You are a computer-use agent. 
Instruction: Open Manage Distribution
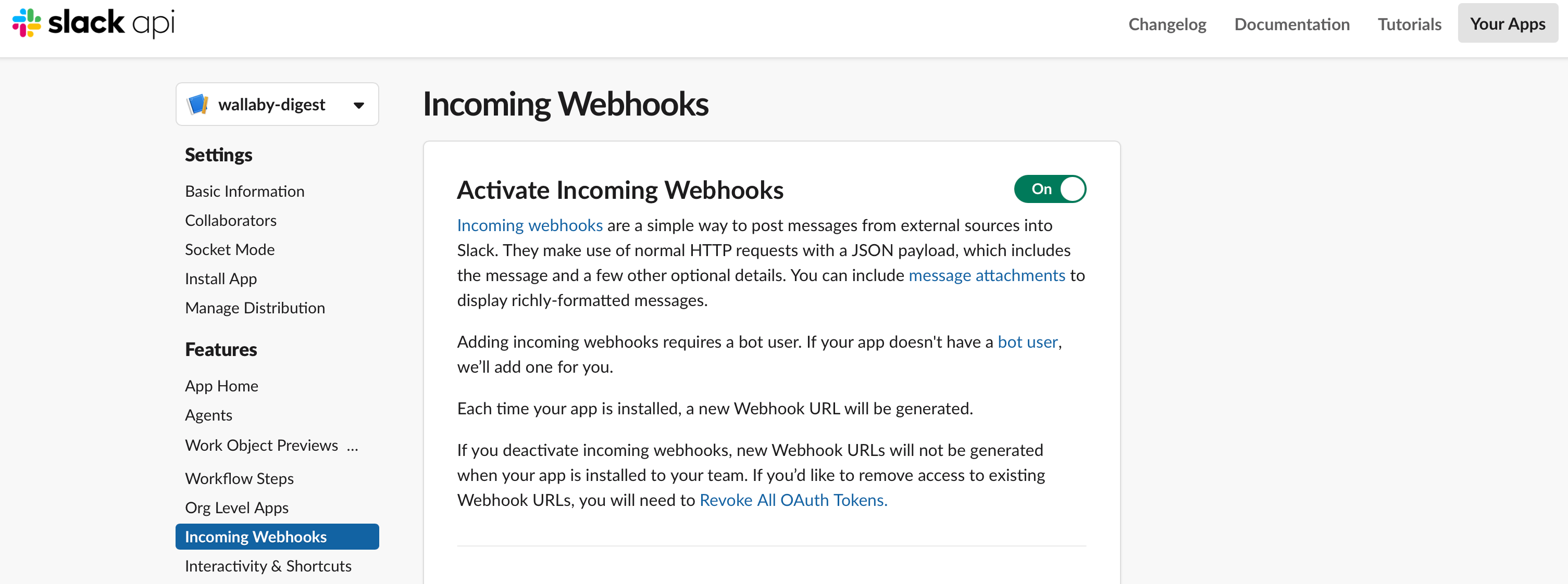(x=255, y=309)
